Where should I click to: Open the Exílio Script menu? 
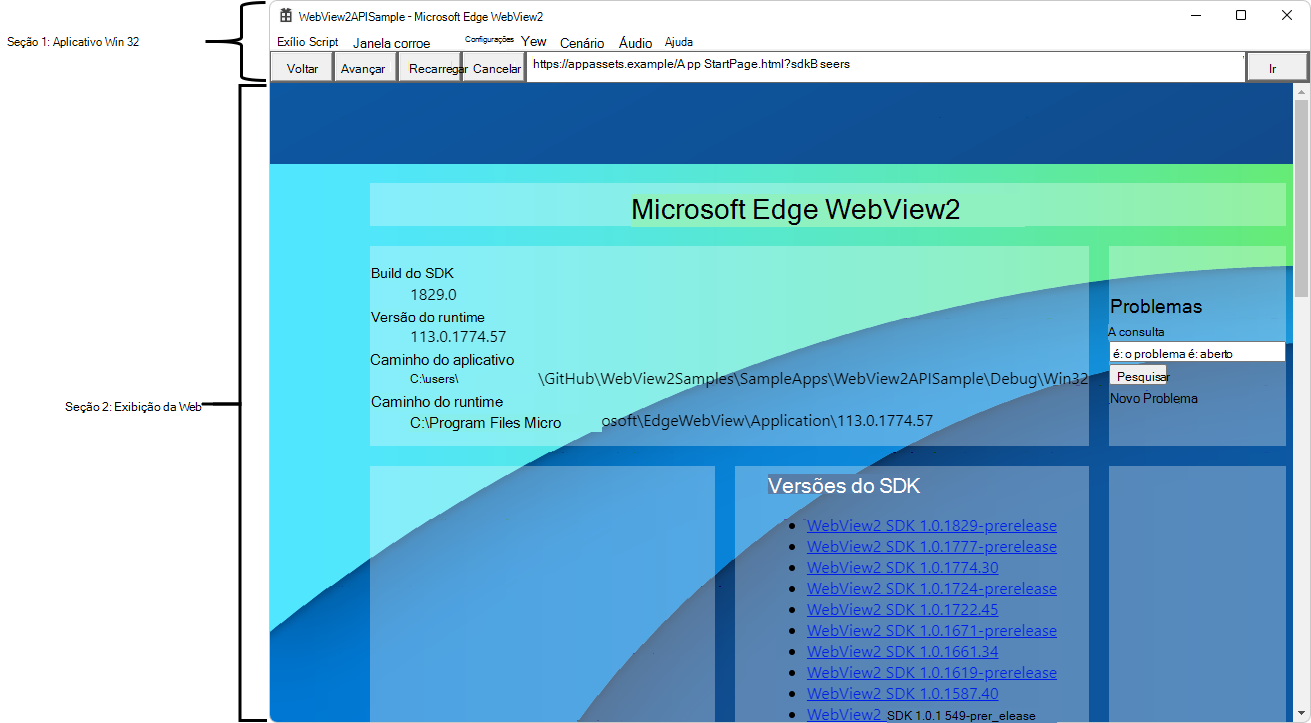point(308,43)
